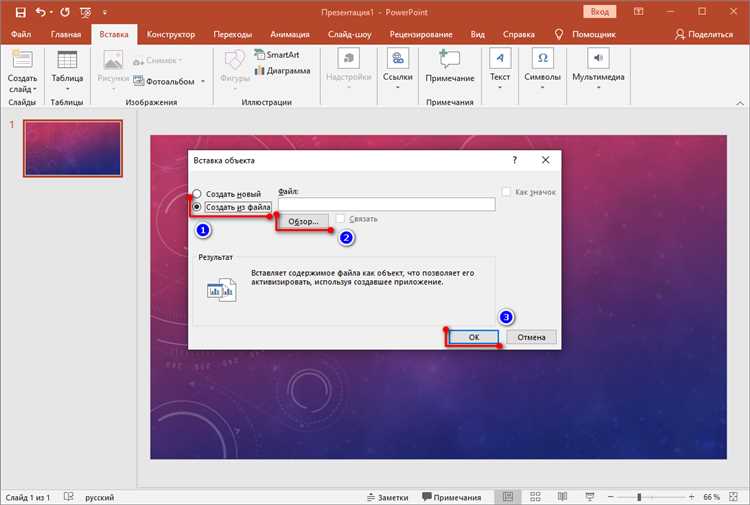Click the spelling check status icon
The image size is (750, 505).
tap(69, 497)
